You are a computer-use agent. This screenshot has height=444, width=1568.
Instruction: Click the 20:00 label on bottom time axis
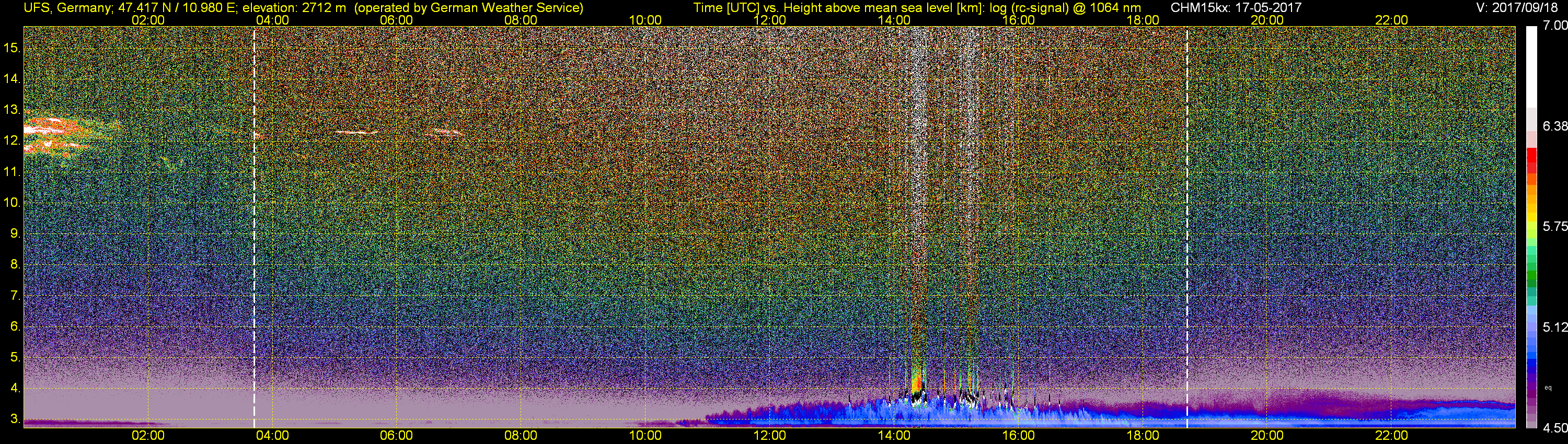pyautogui.click(x=1267, y=436)
